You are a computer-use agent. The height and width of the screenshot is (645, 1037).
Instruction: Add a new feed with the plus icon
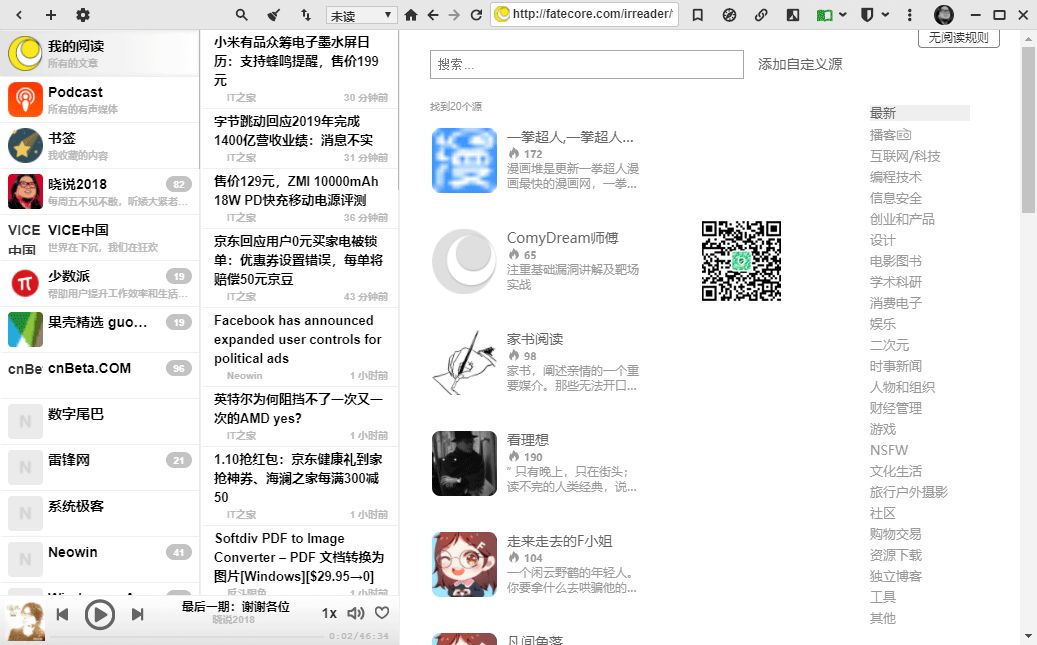[x=51, y=15]
